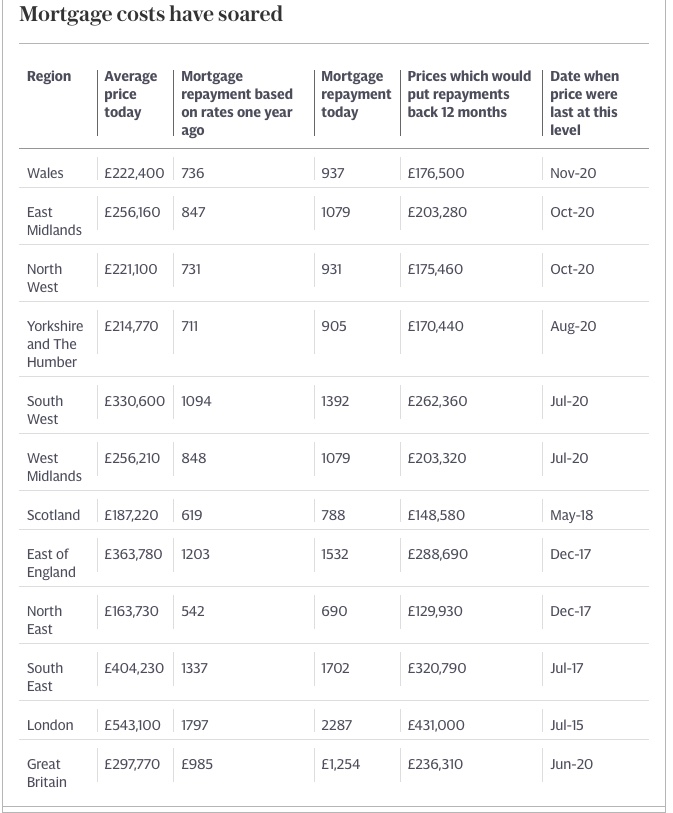Select the North West region cell

click(44, 278)
